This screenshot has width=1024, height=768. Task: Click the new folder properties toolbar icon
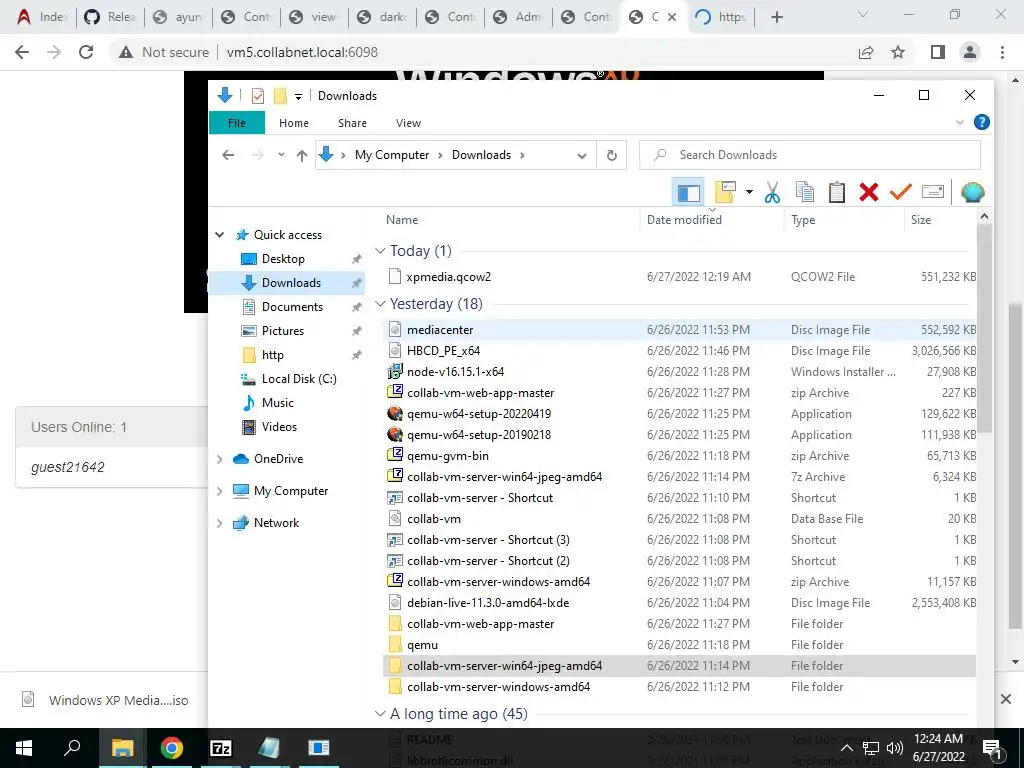tap(725, 192)
